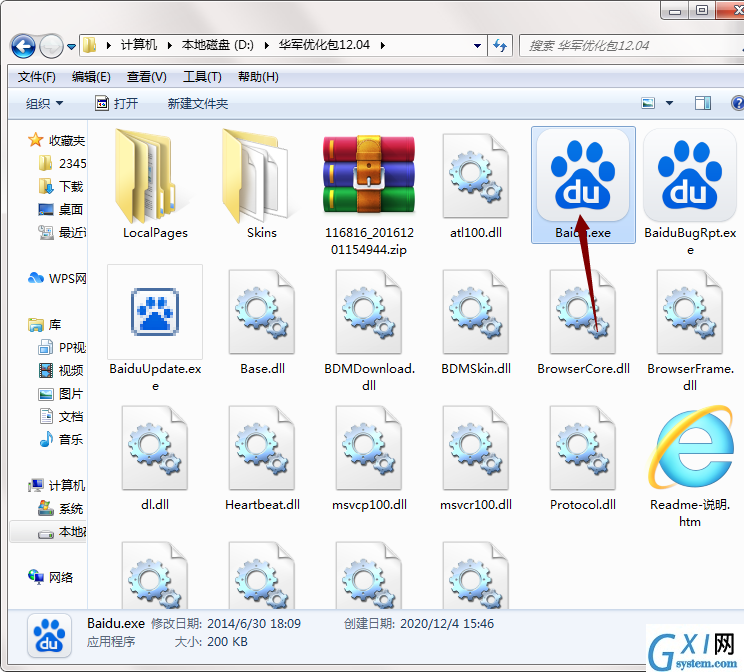The width and height of the screenshot is (744, 672).
Task: Open the 音乐 library
Action: 62,439
